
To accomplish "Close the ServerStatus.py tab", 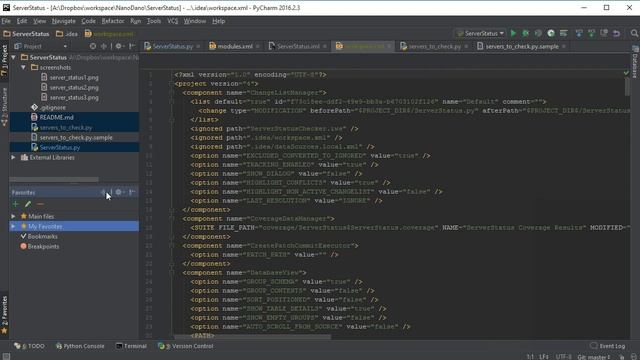I will pyautogui.click(x=198, y=47).
